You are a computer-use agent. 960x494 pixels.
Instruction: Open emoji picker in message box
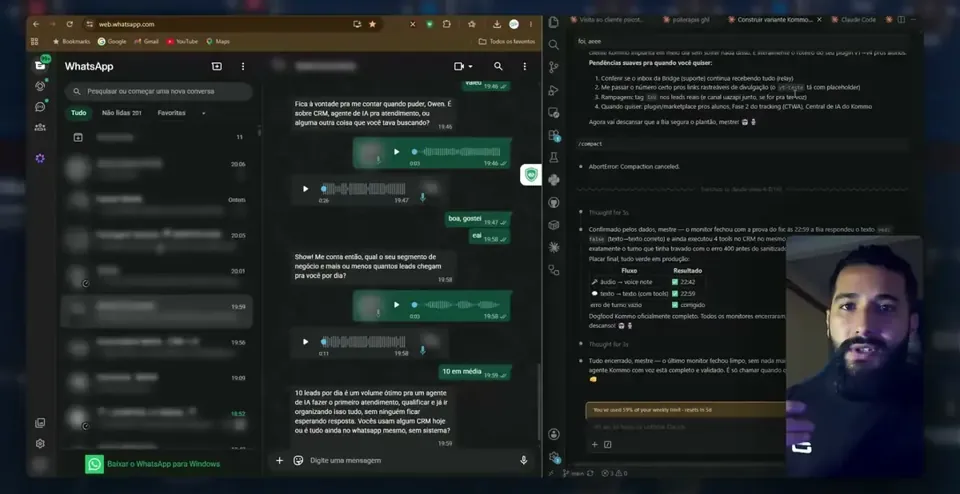tap(298, 460)
